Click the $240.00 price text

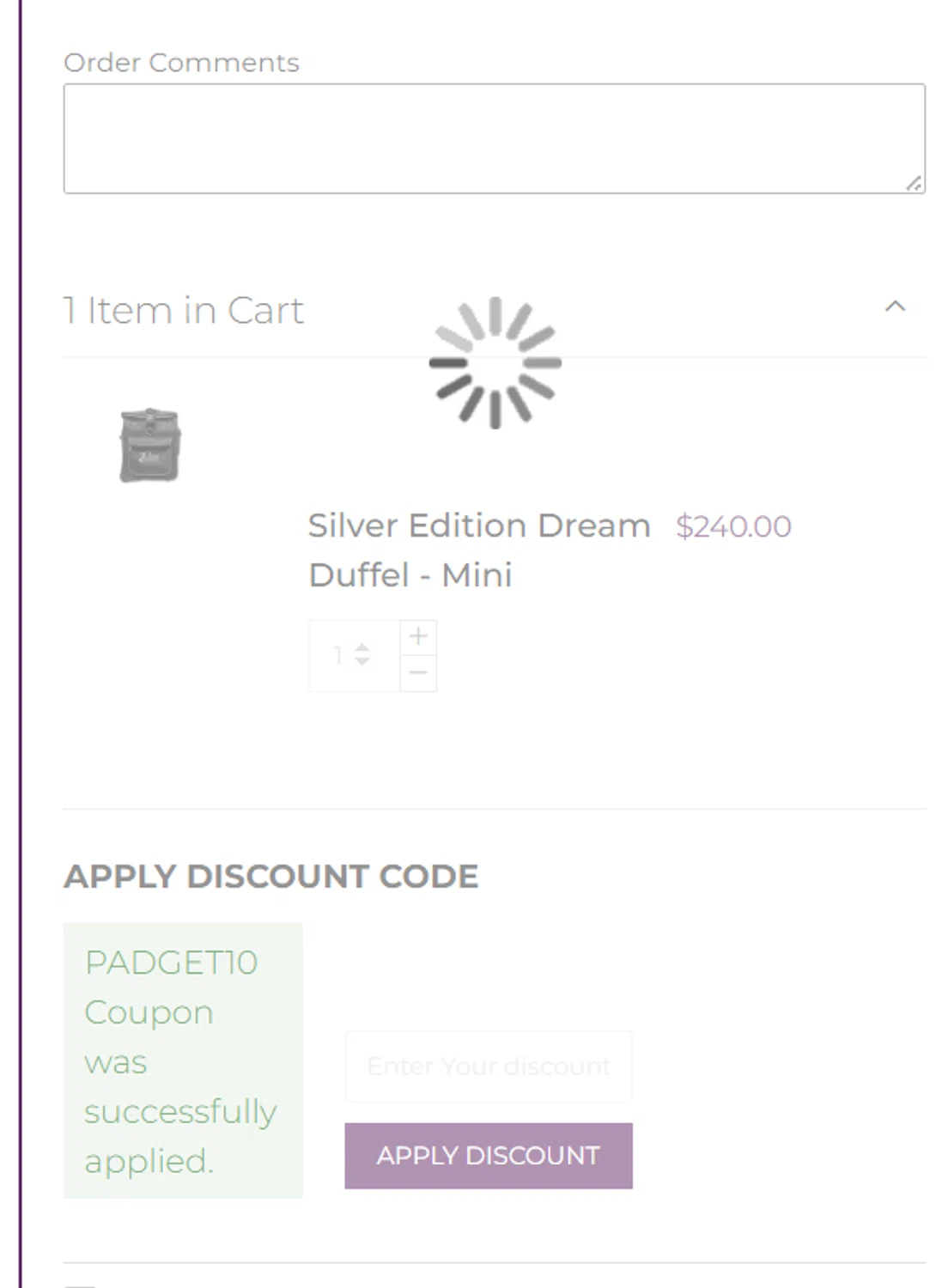(x=733, y=526)
